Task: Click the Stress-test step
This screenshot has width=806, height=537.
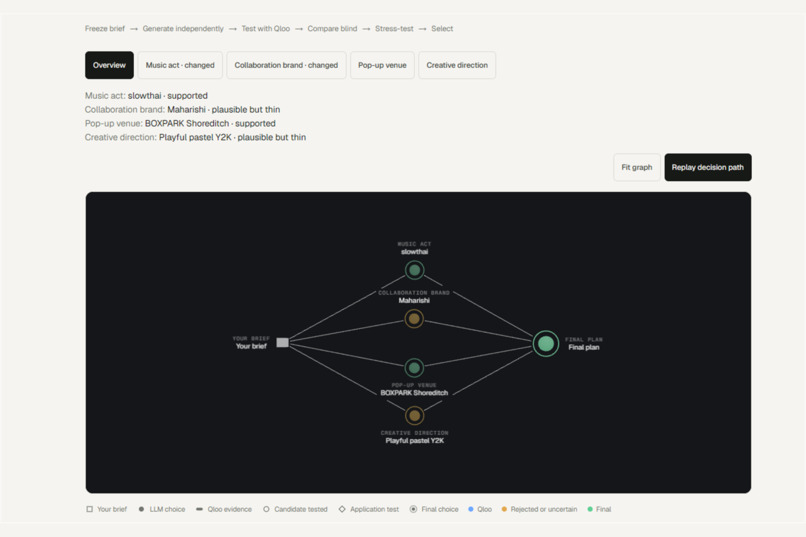Action: click(394, 29)
